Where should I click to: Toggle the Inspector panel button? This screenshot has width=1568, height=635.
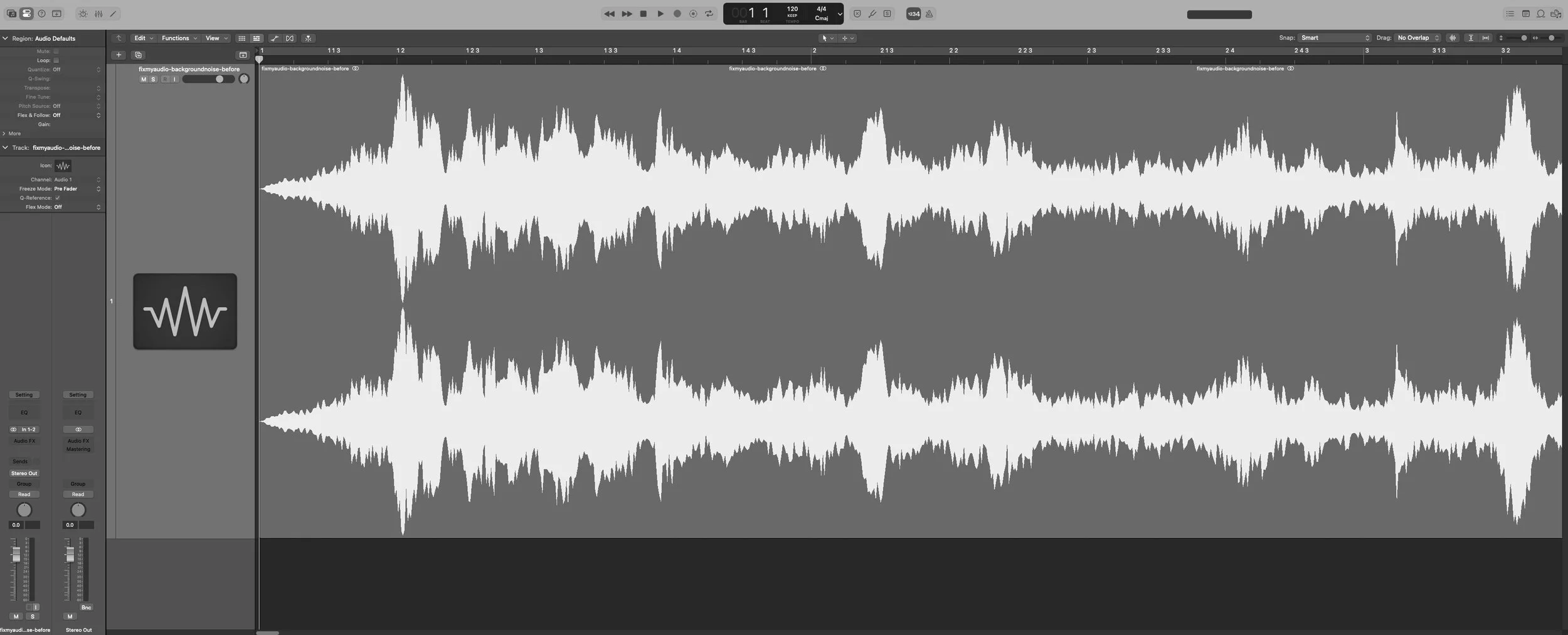[26, 14]
